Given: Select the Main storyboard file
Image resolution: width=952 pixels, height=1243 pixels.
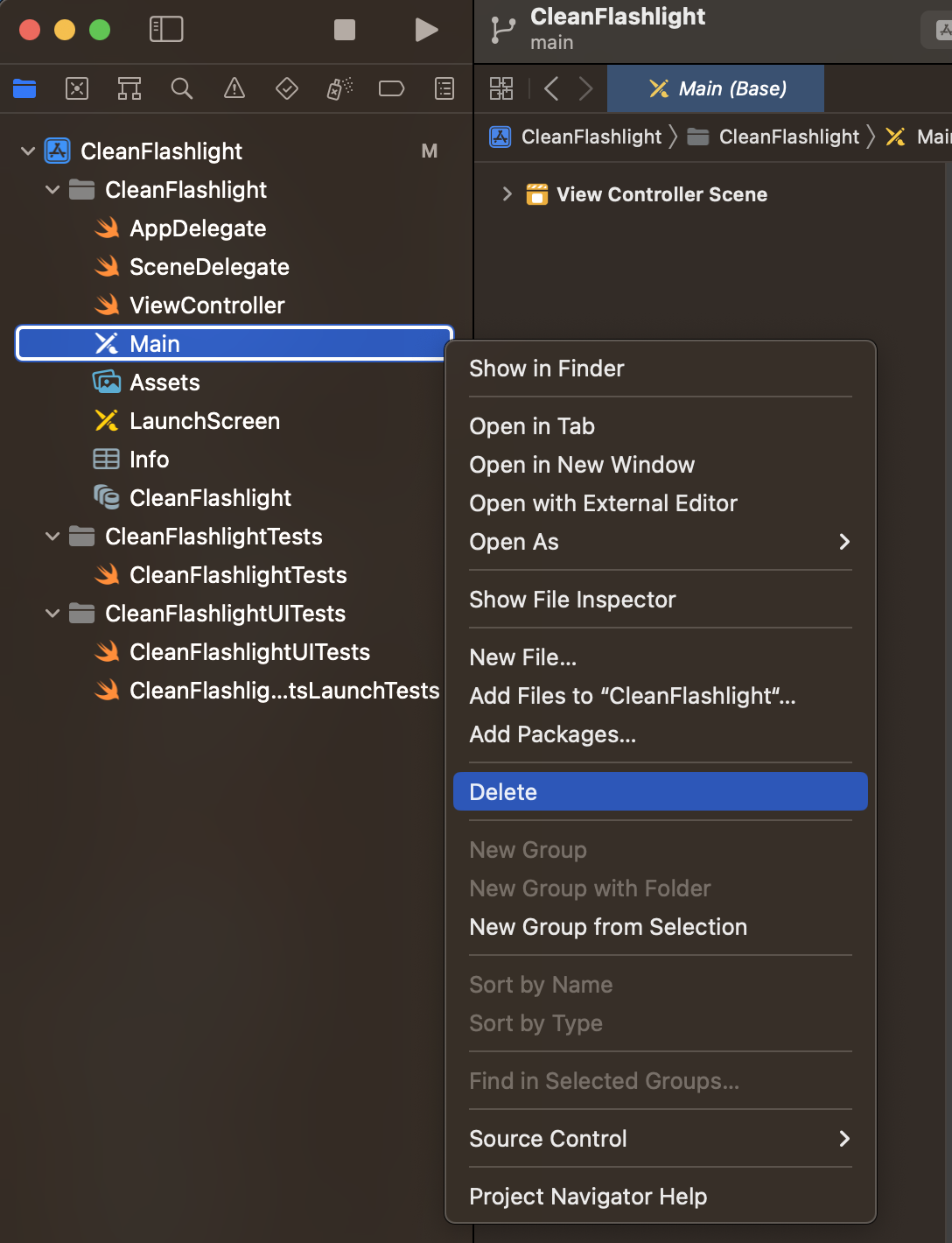Looking at the screenshot, I should (x=234, y=344).
